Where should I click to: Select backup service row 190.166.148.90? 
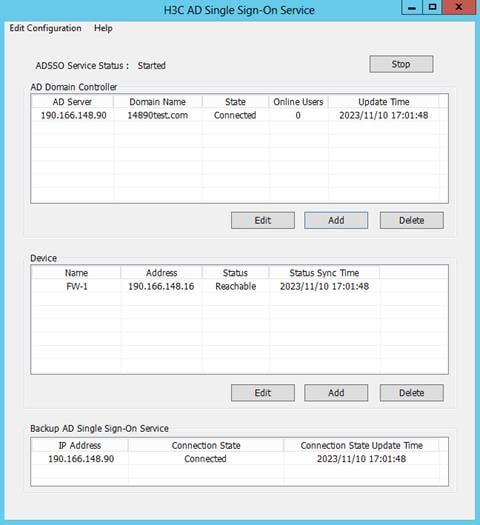click(x=239, y=459)
